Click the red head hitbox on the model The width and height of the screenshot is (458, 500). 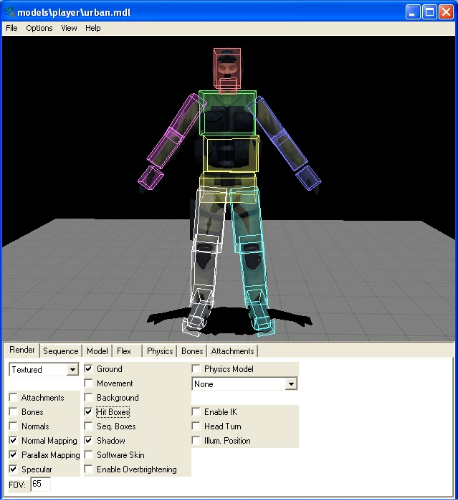227,68
